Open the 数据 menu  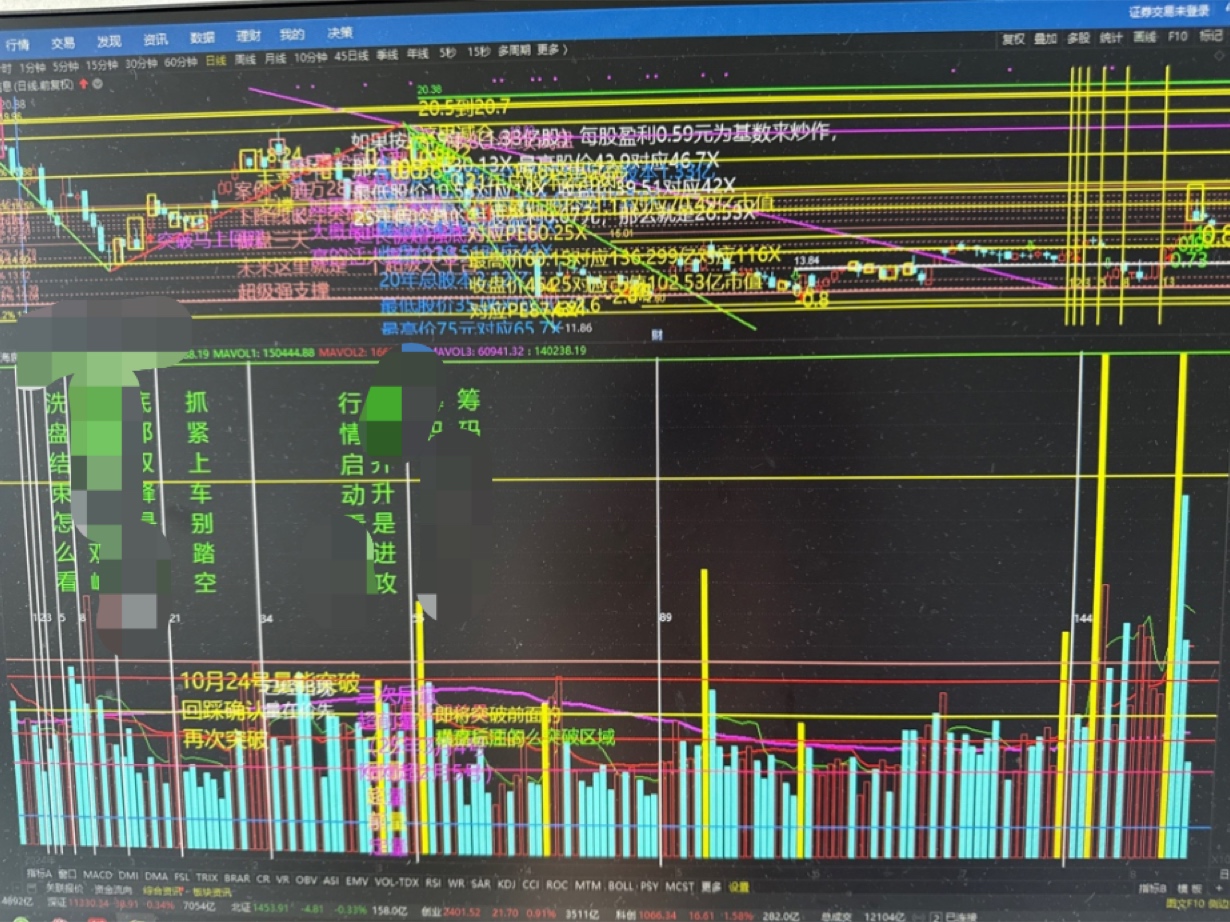pos(202,38)
